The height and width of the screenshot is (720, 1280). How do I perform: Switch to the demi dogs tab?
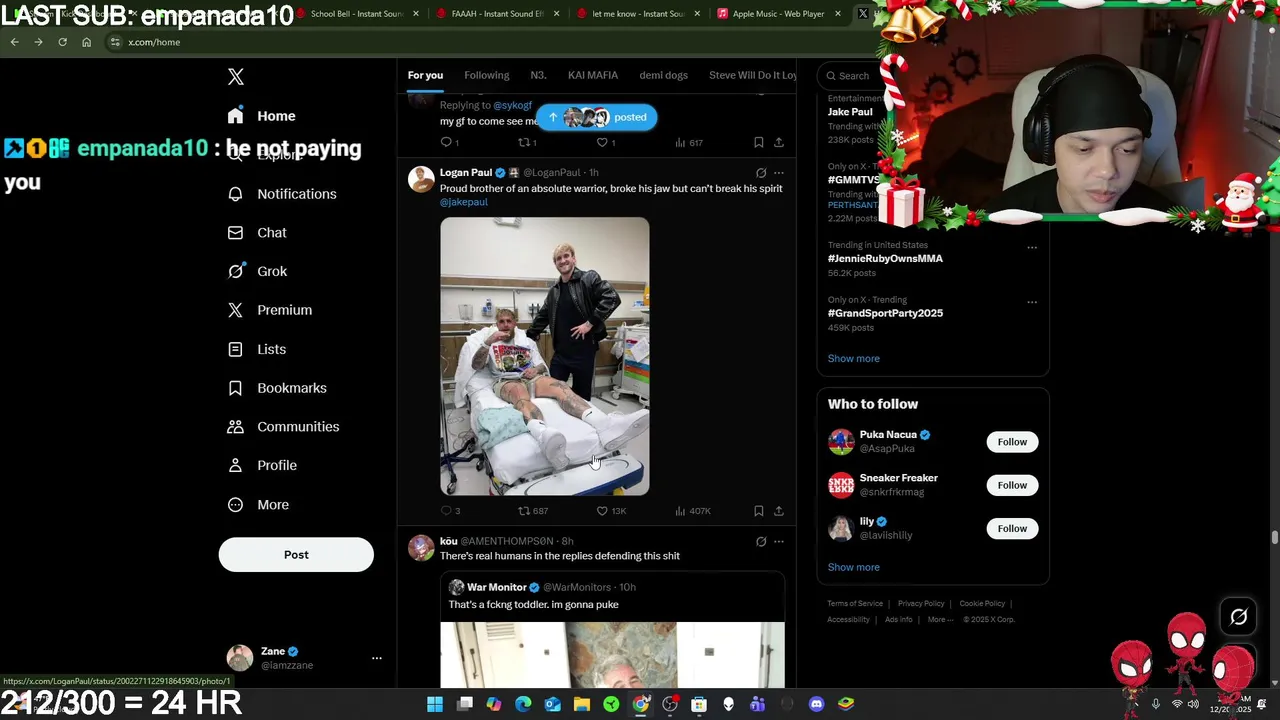(x=663, y=75)
